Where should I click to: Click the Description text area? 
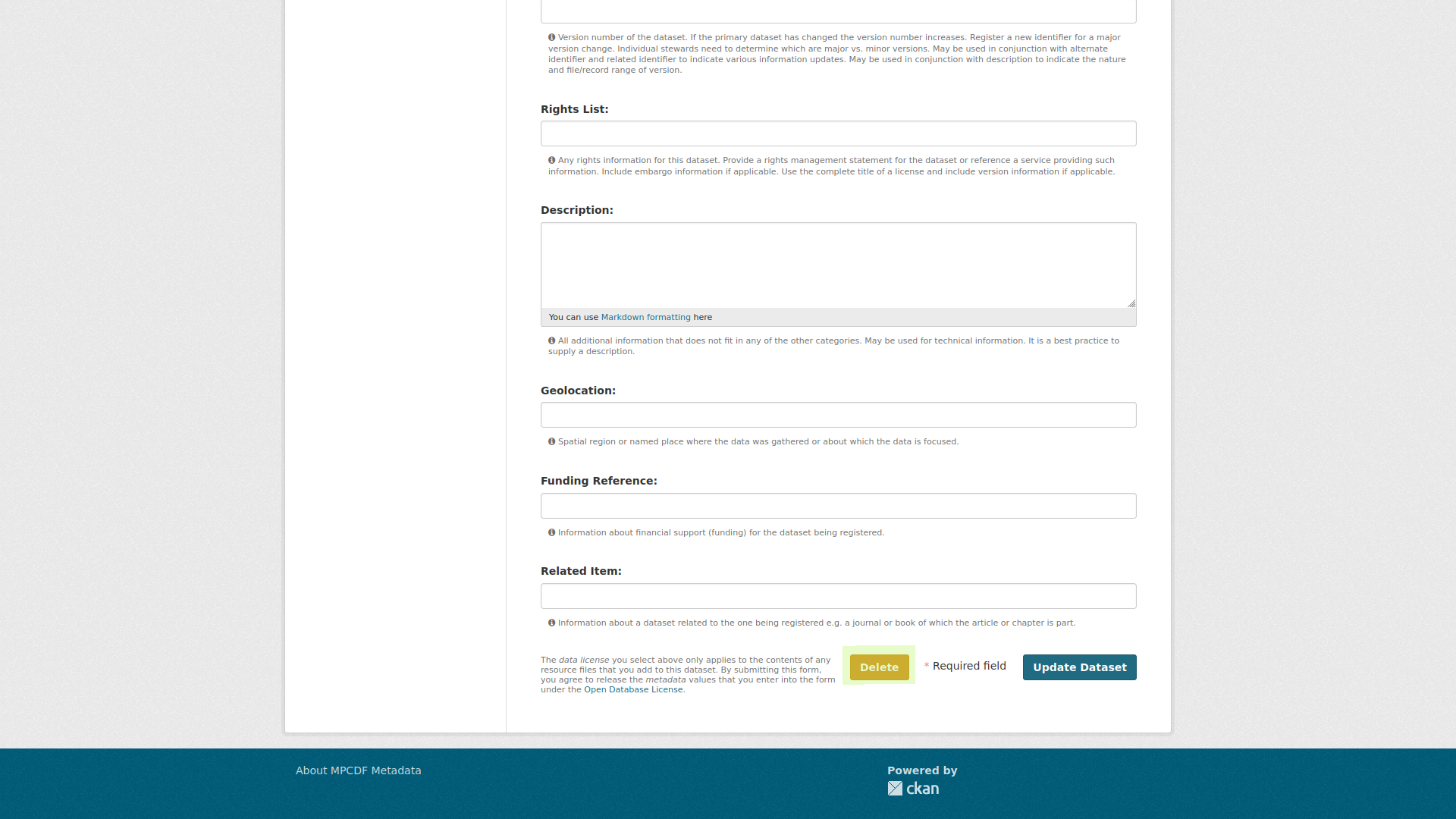point(838,264)
